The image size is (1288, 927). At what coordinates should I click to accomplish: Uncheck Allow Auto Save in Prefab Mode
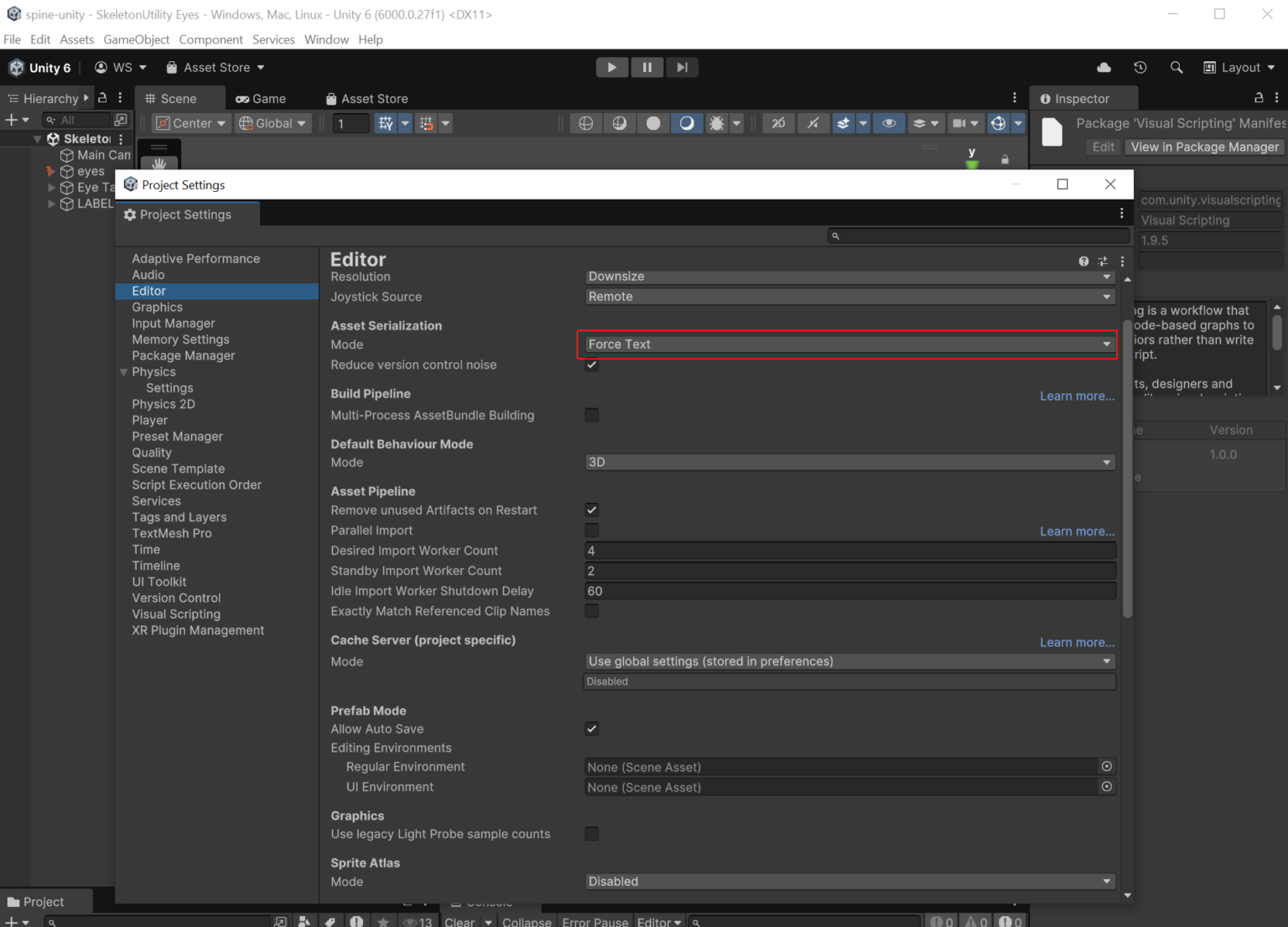[x=592, y=728]
